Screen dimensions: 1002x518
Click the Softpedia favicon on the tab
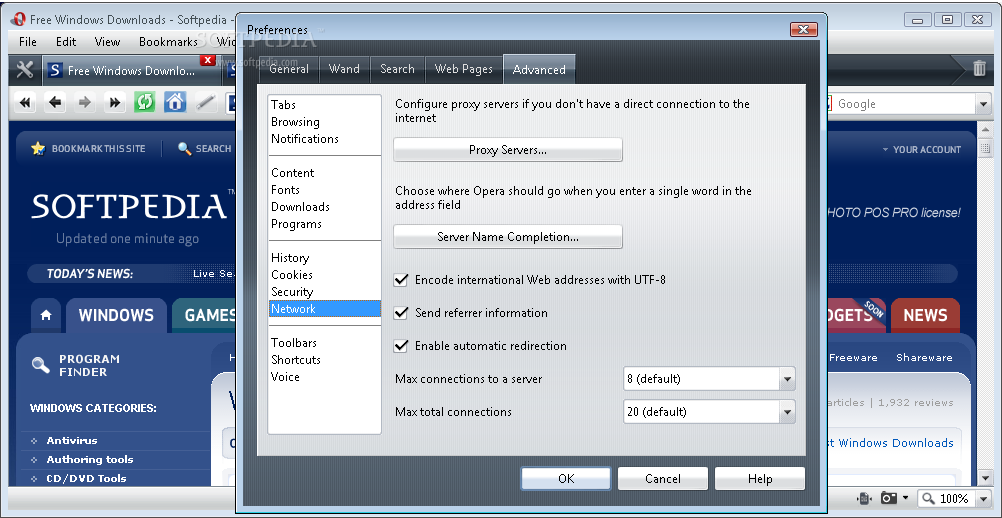(56, 70)
